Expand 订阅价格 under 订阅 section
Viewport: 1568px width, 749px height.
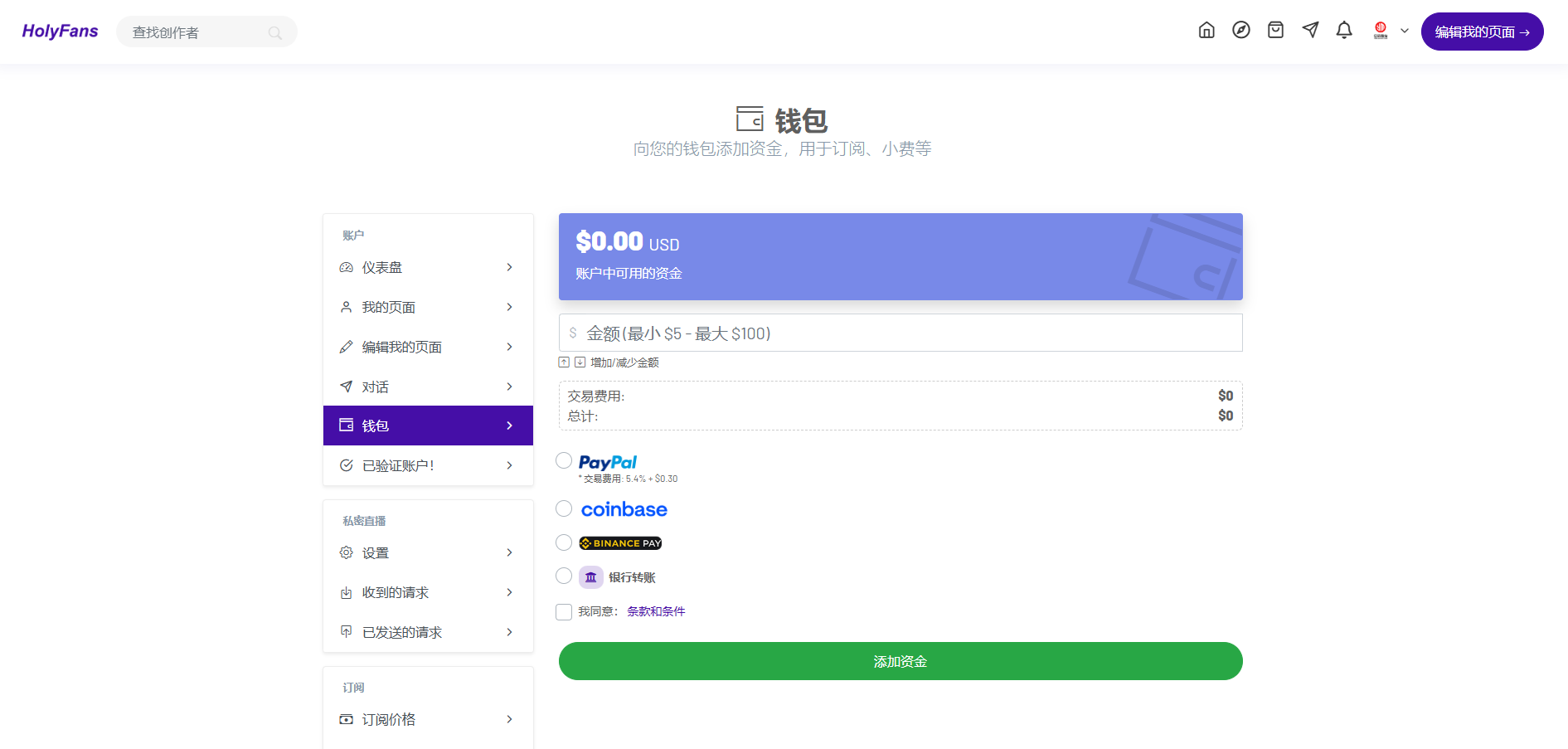click(x=509, y=719)
